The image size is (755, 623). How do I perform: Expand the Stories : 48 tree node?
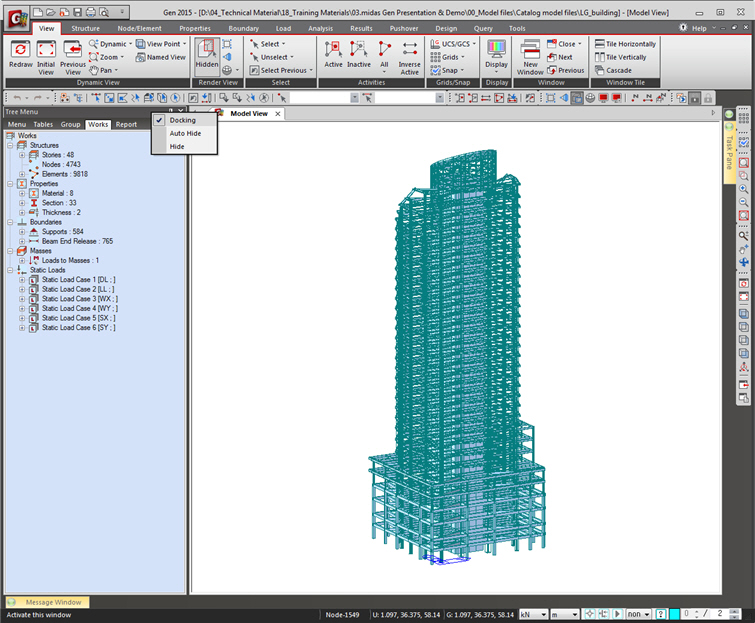pos(22,155)
